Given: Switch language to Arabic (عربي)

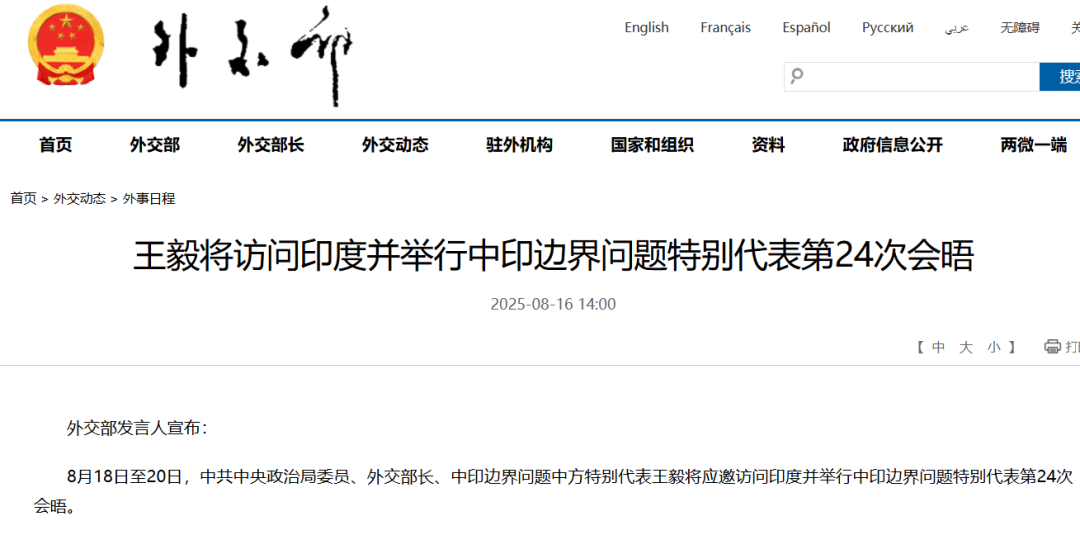Looking at the screenshot, I should tap(957, 28).
